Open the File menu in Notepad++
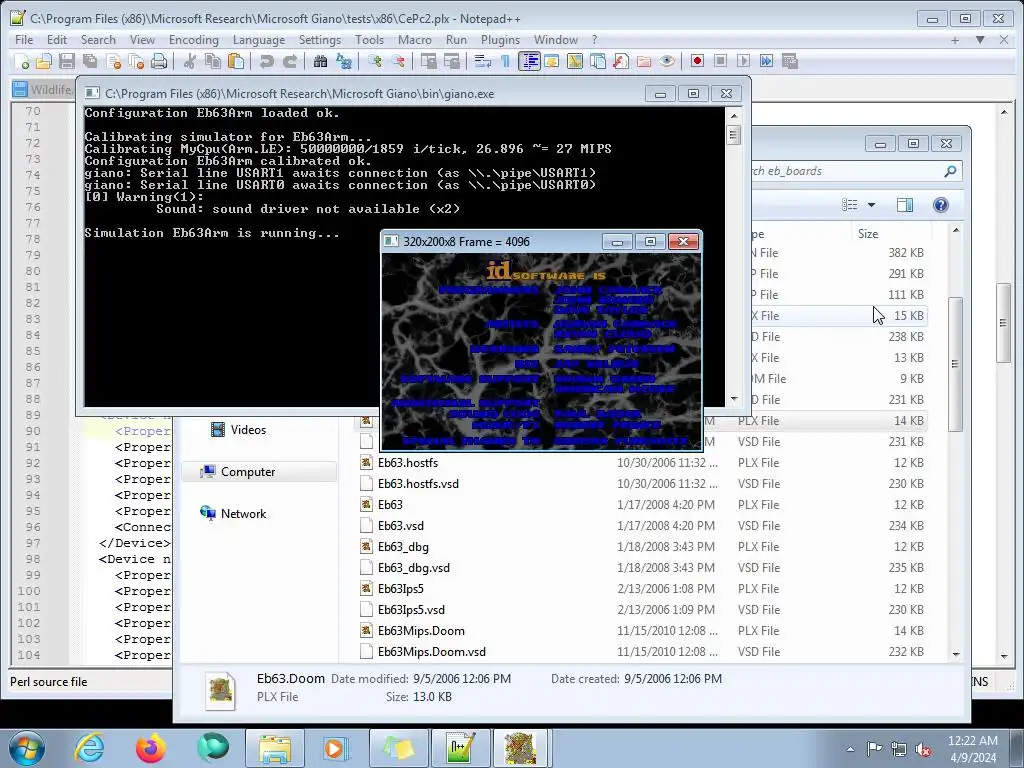 click(24, 40)
